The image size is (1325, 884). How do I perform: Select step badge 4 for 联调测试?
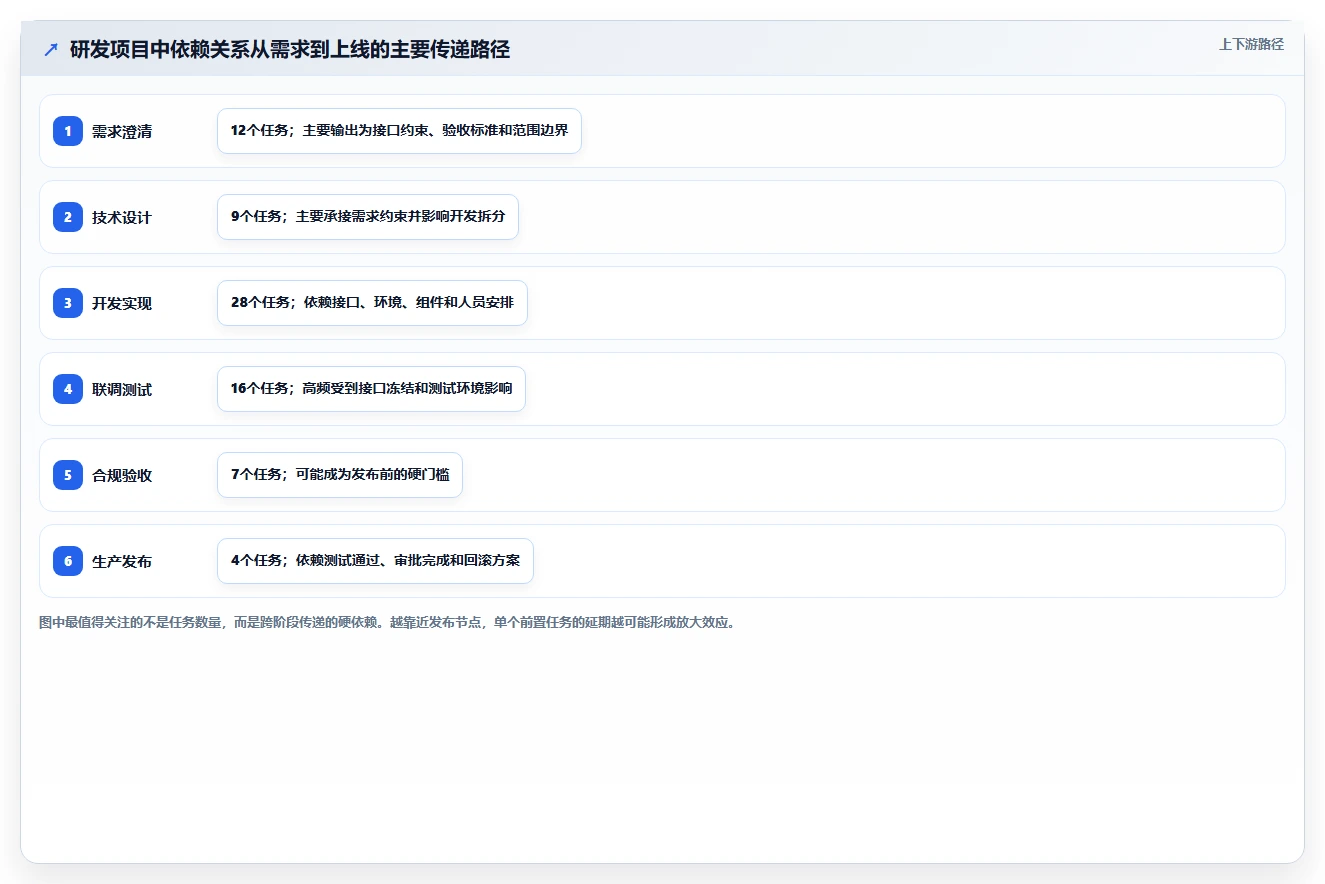(68, 389)
